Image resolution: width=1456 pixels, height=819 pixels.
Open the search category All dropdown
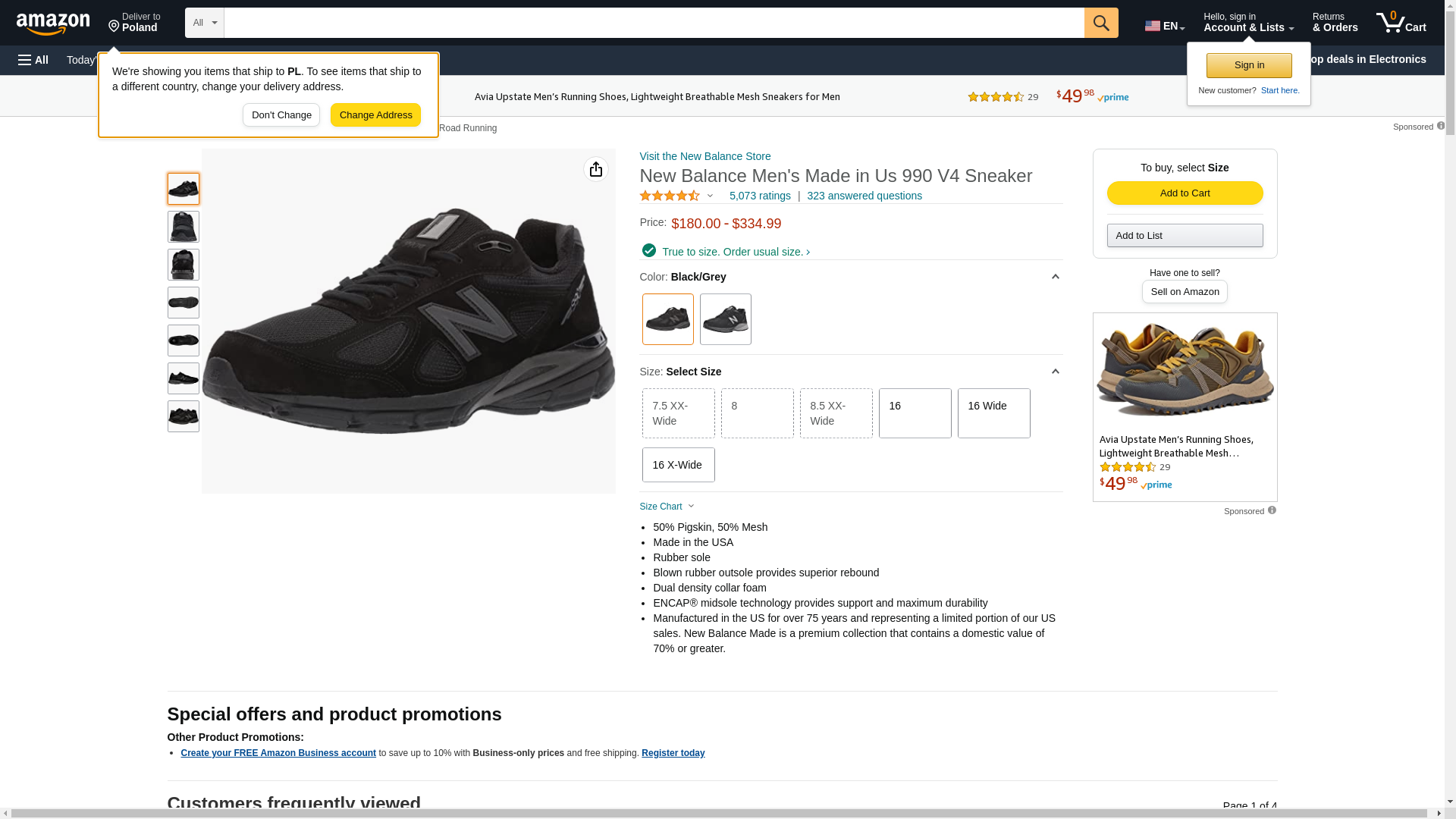204,23
